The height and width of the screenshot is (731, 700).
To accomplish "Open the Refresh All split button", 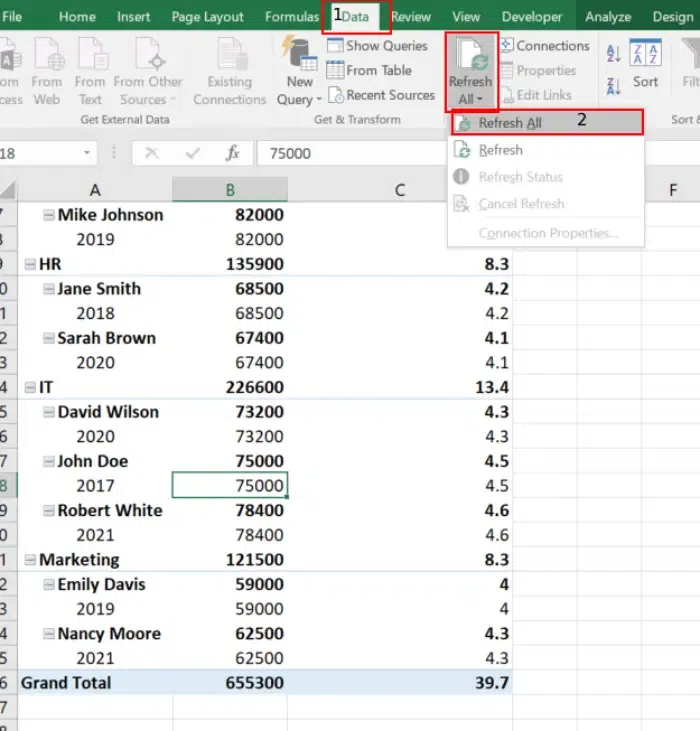I will pyautogui.click(x=471, y=72).
